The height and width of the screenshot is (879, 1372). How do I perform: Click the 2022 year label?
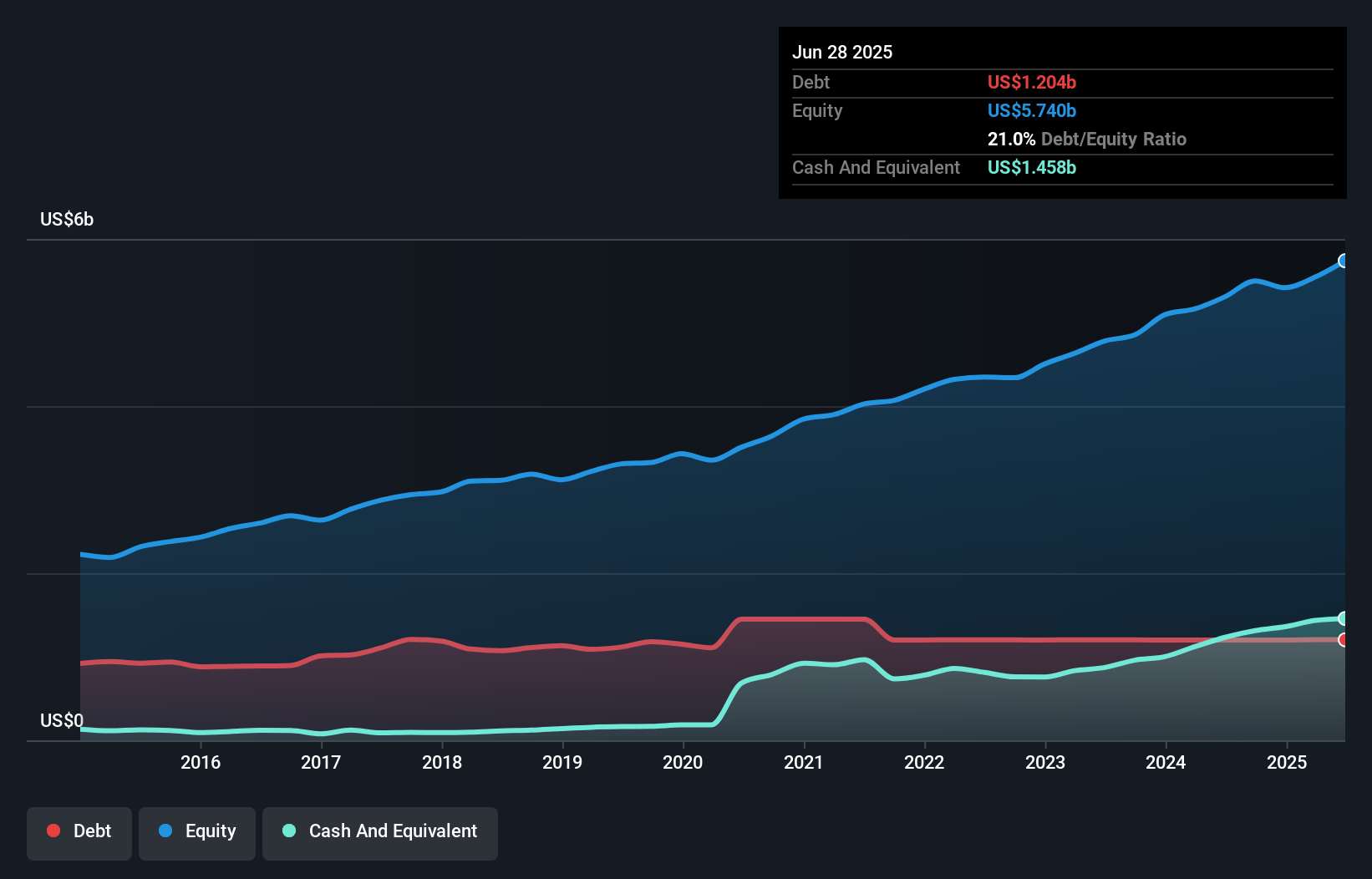coord(924,762)
